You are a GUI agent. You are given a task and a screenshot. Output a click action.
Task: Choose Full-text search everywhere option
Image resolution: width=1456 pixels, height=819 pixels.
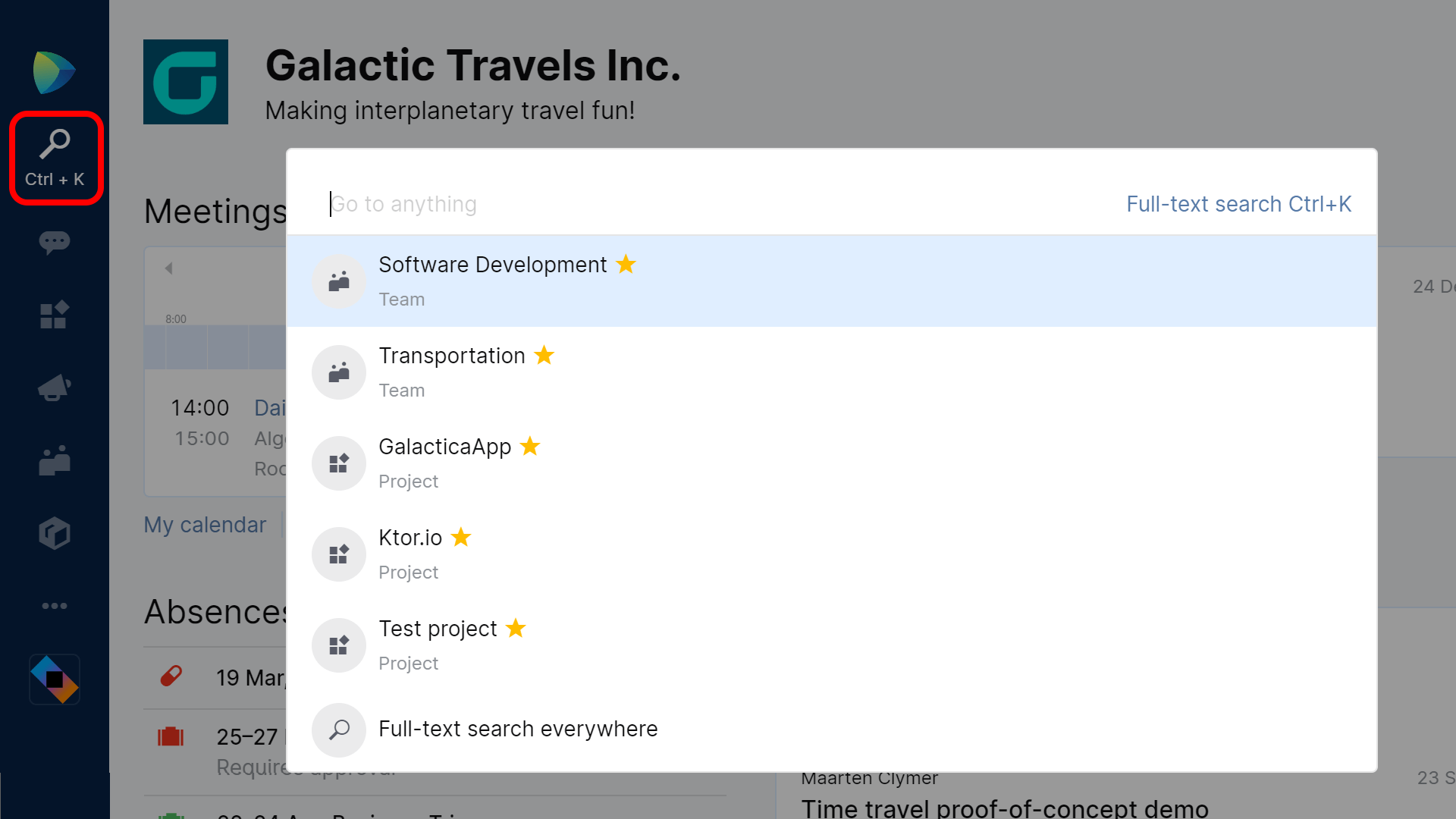point(832,730)
